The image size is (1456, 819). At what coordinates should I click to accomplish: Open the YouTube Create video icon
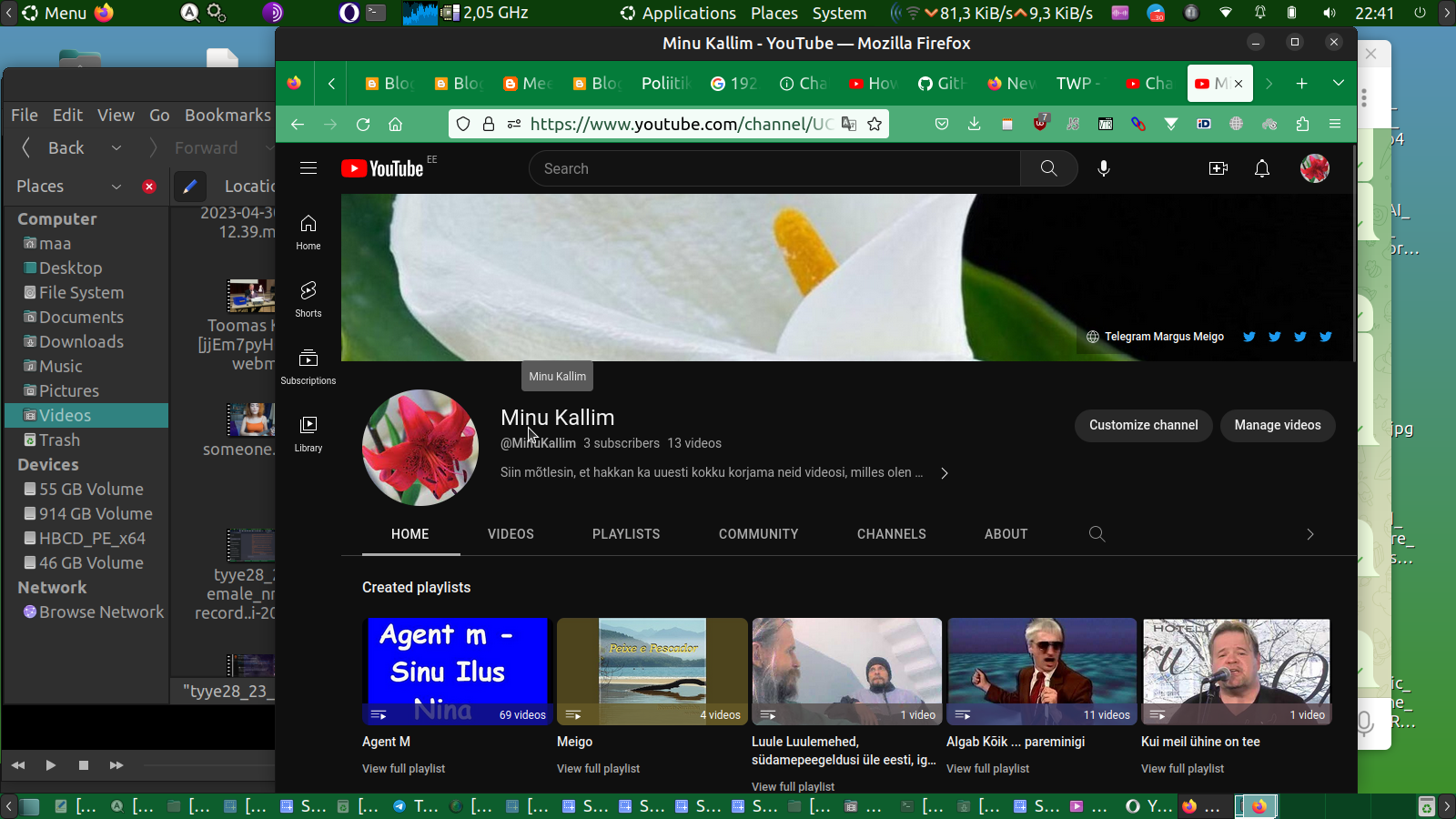click(x=1218, y=168)
